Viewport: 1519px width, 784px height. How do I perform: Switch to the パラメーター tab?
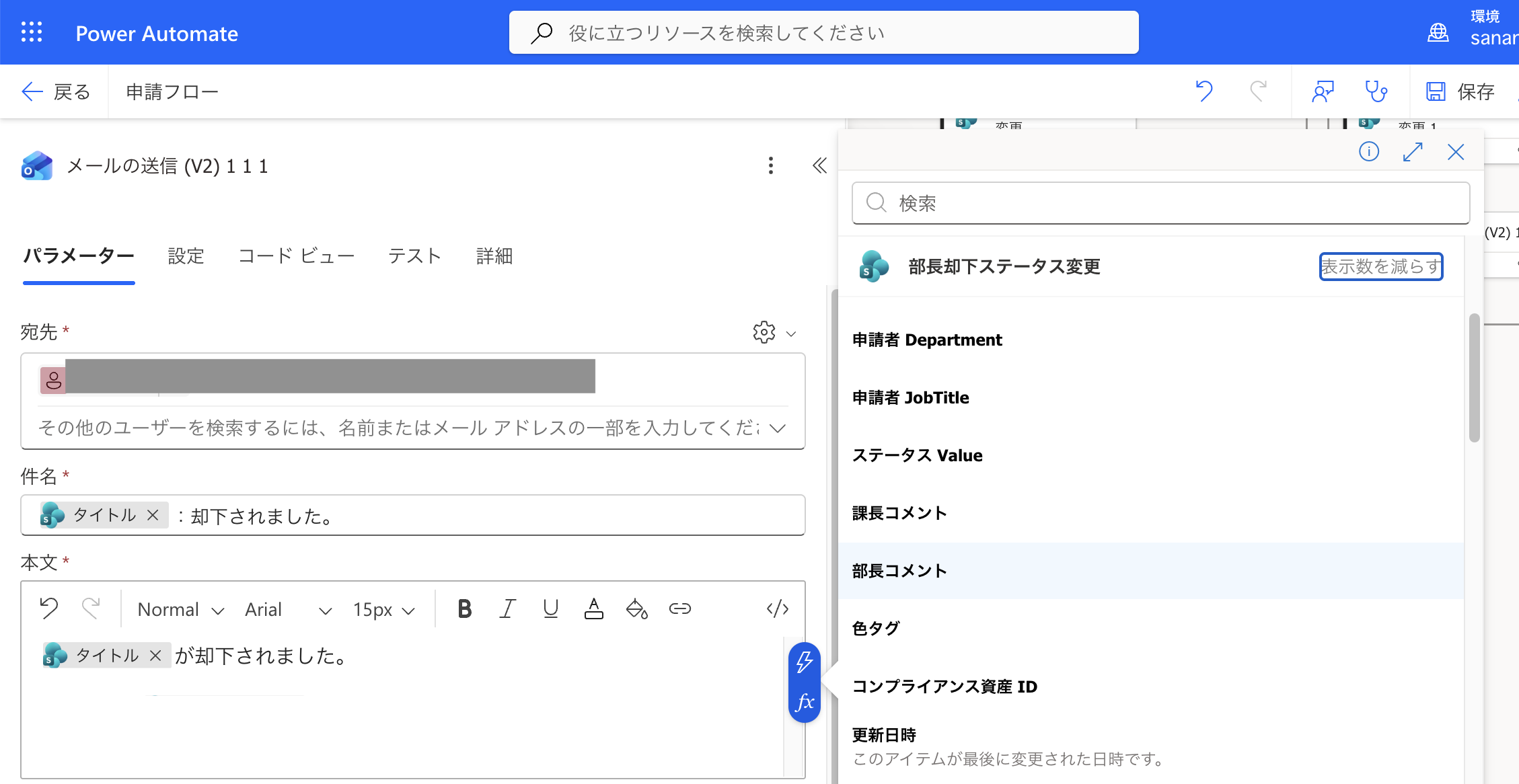click(79, 256)
